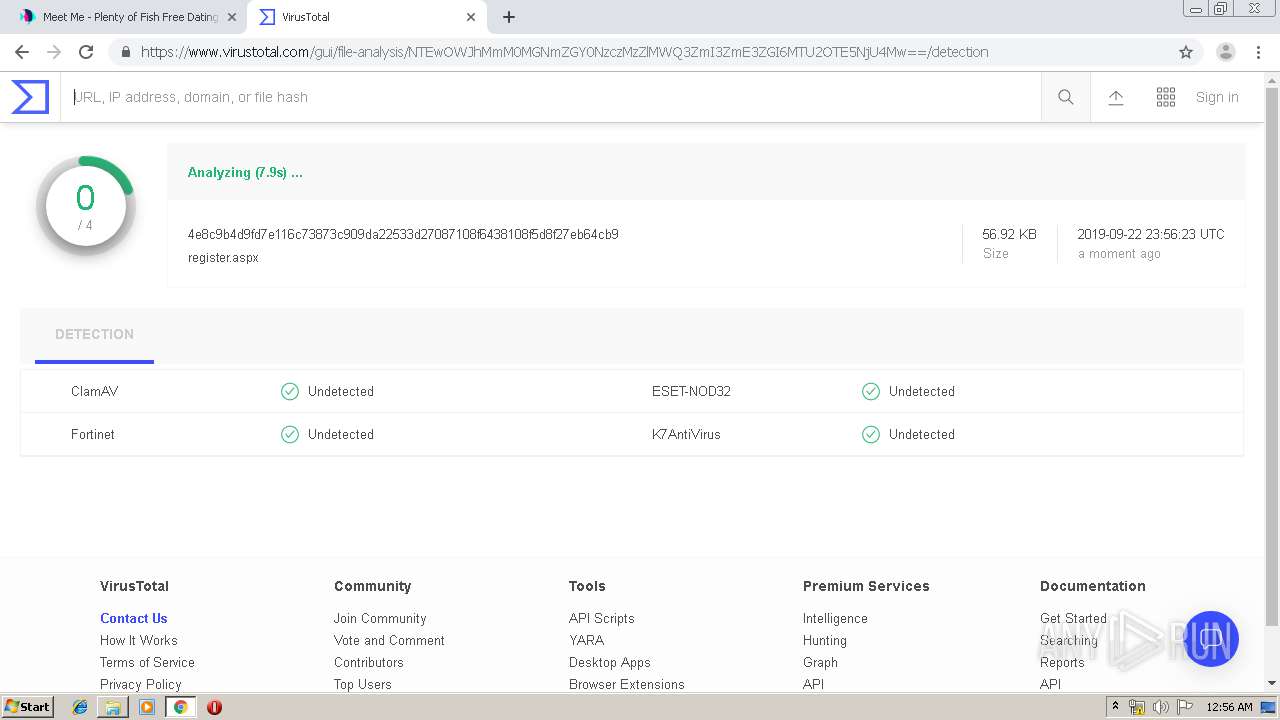Click ESET-NOD32 Undetected check icon
This screenshot has width=1280, height=720.
(x=871, y=391)
